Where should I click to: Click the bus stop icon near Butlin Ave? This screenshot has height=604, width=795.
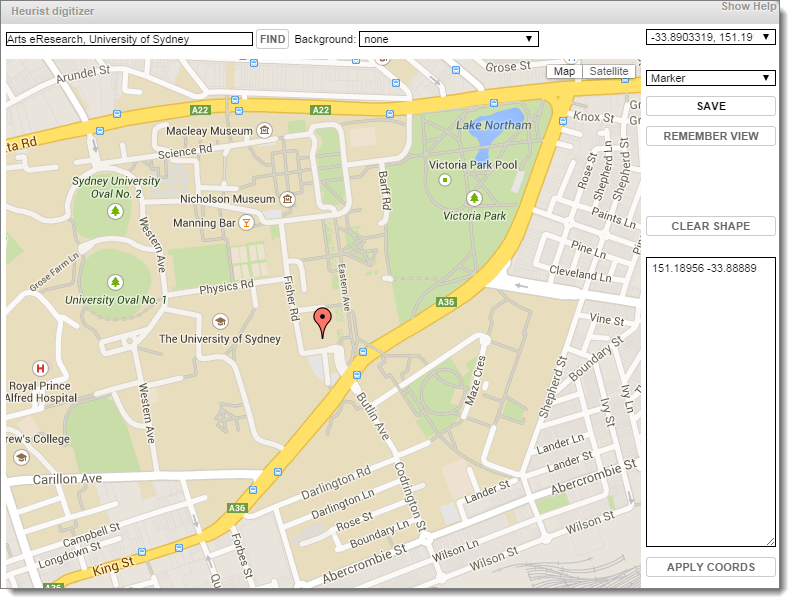pyautogui.click(x=357, y=375)
